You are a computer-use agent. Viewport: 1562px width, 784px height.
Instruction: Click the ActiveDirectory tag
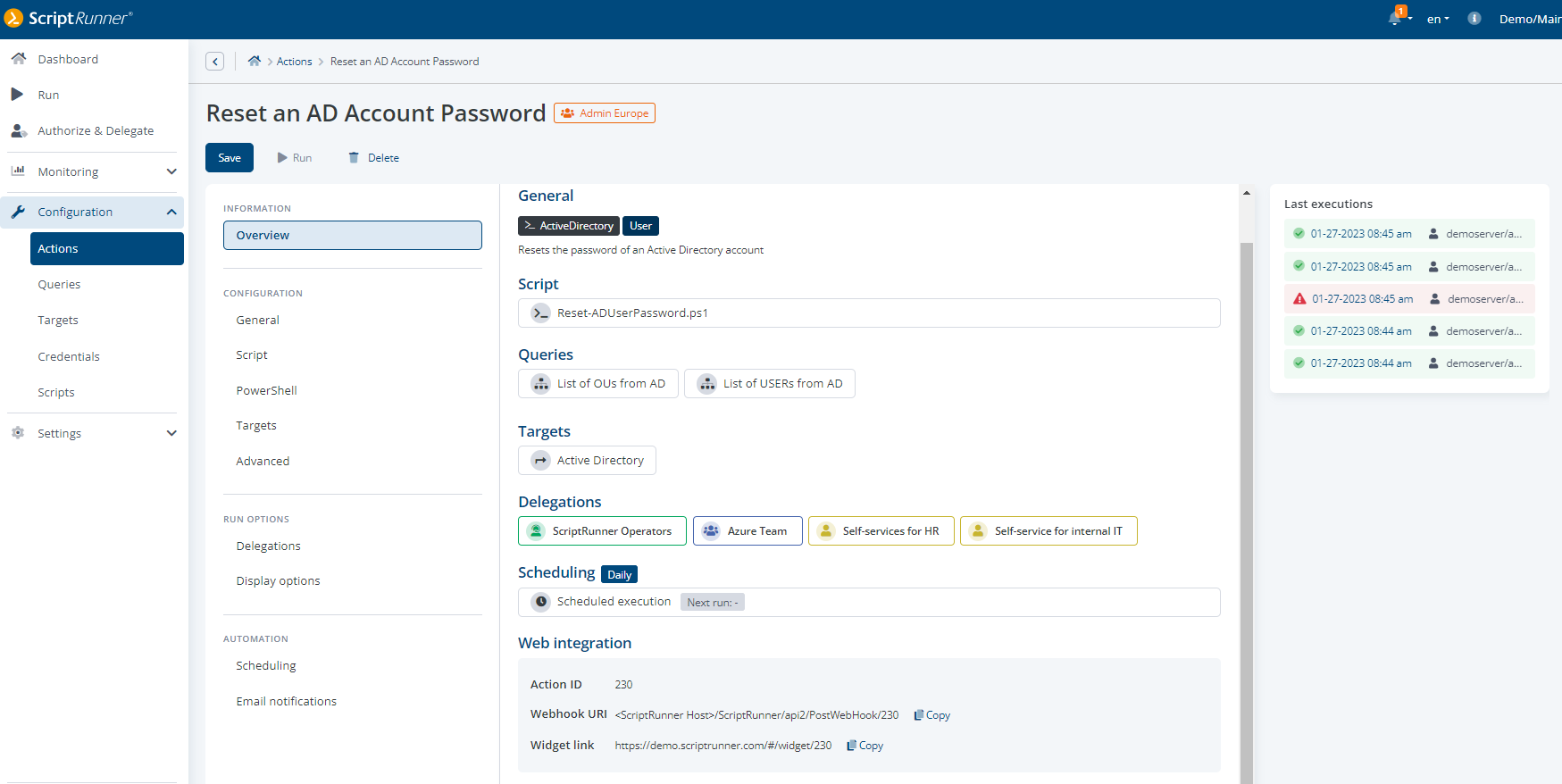[569, 226]
